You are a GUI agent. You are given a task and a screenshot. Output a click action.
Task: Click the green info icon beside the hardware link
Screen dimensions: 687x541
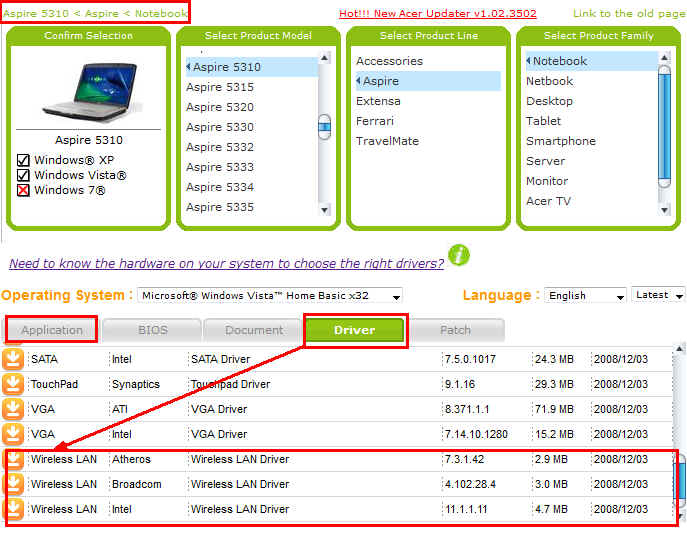click(x=459, y=255)
